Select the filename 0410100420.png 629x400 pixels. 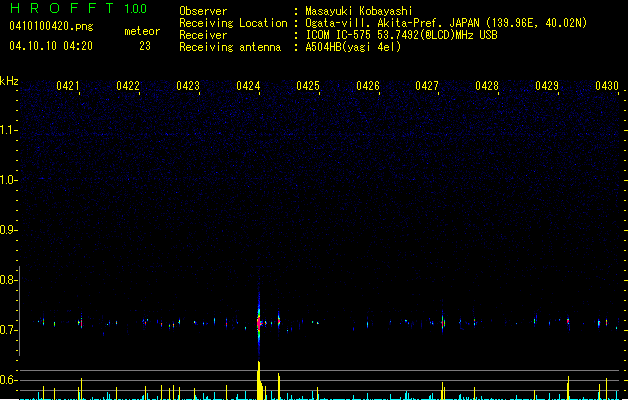tap(51, 26)
